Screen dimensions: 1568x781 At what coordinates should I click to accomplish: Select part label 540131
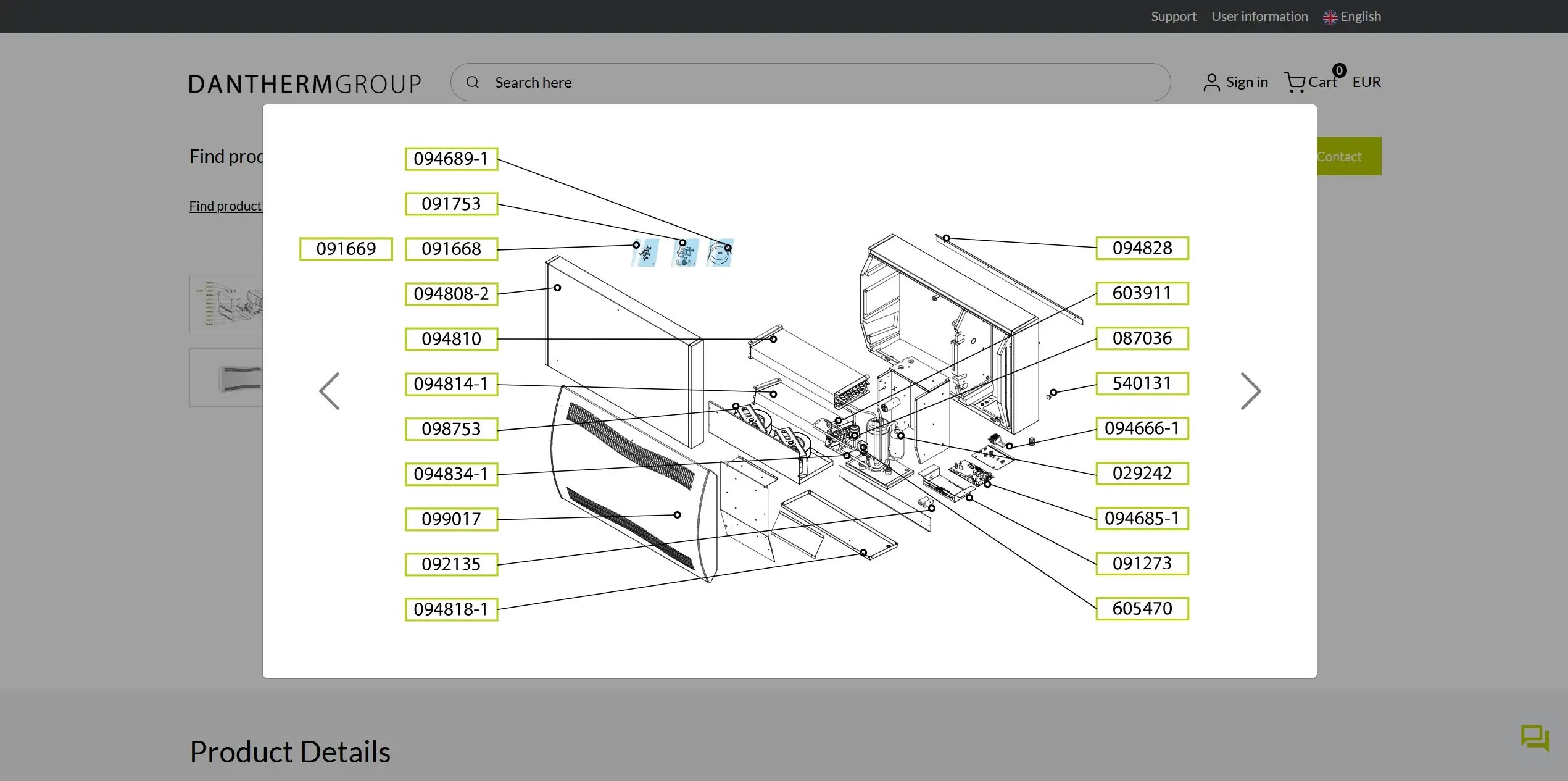[x=1142, y=383]
